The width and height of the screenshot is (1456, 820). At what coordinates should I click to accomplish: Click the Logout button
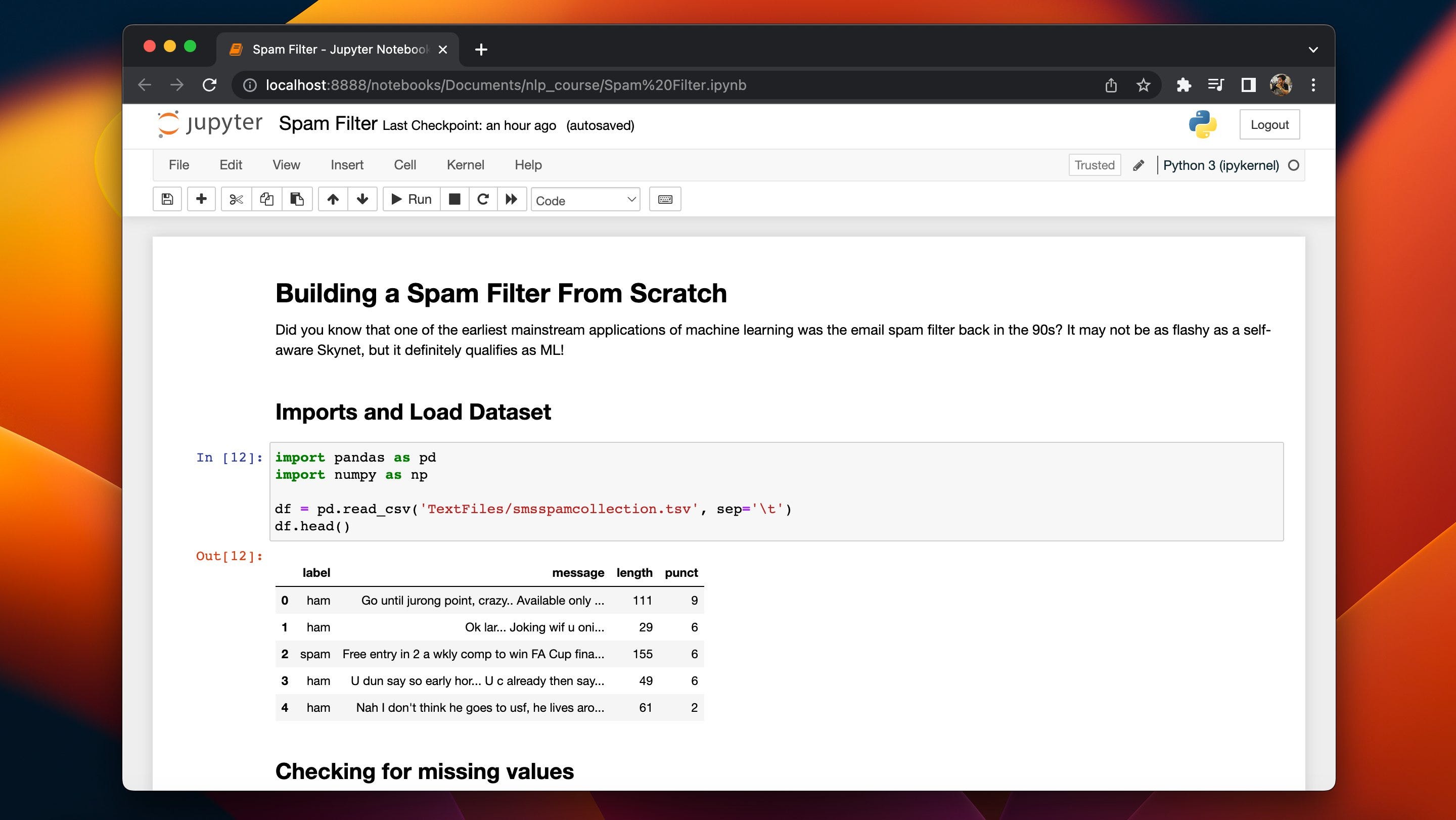point(1269,124)
